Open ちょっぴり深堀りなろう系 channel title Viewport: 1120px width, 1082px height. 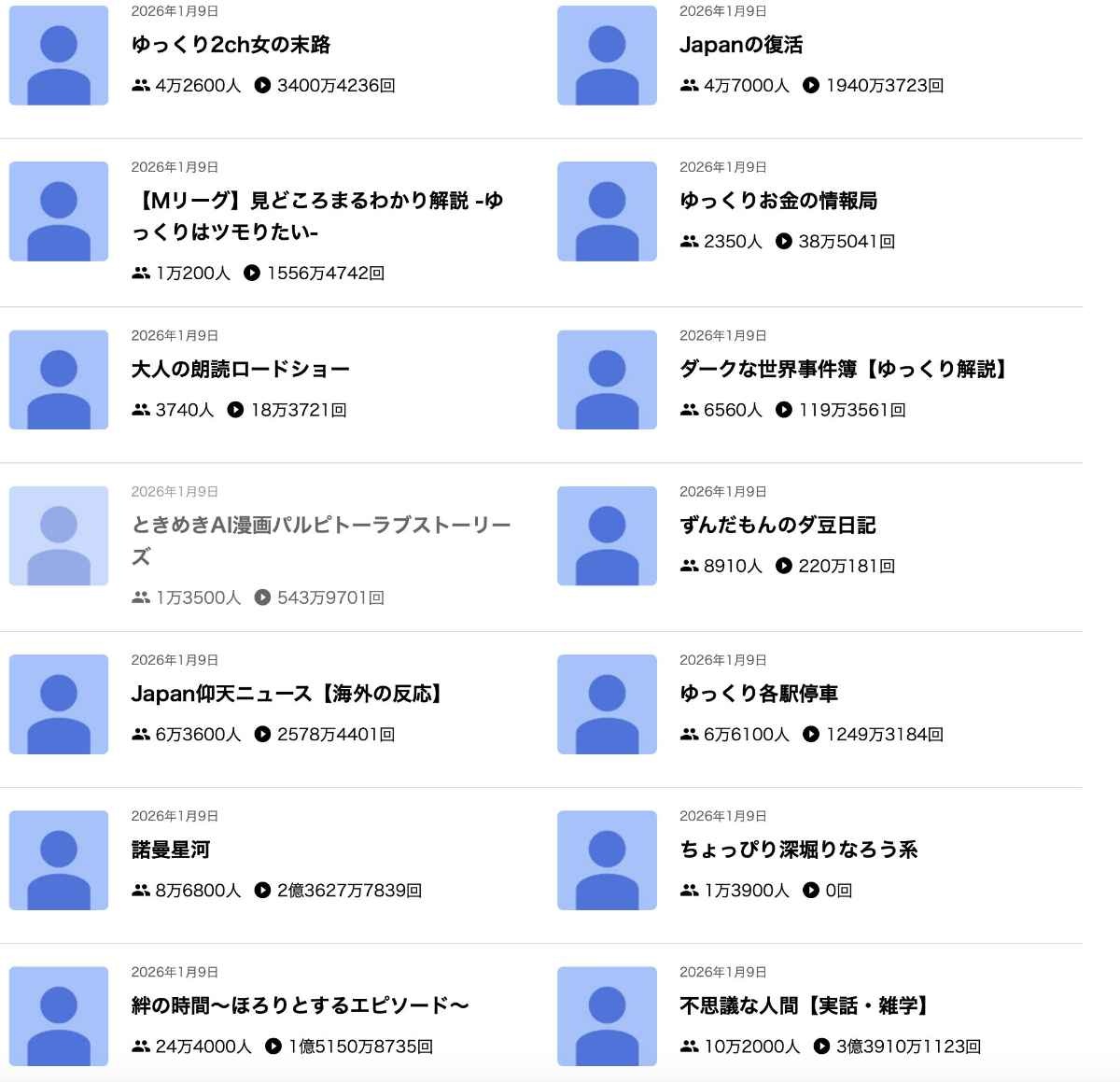799,850
